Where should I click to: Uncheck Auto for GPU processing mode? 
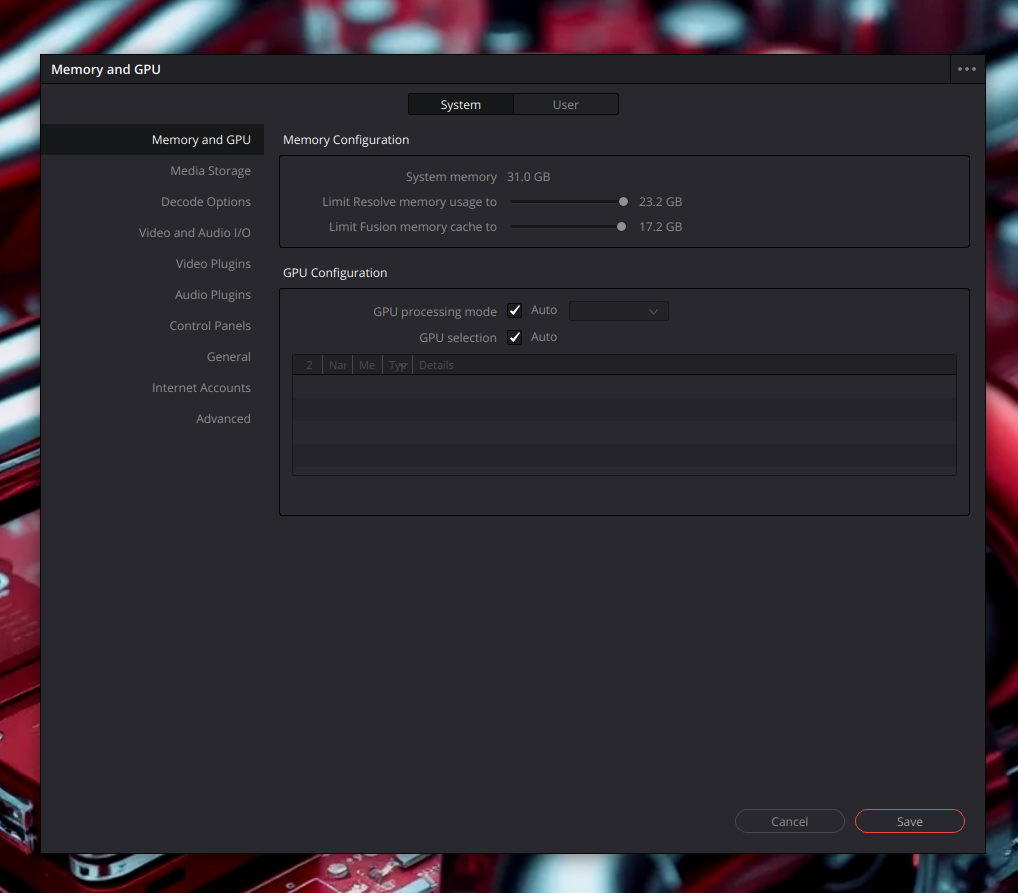click(x=514, y=310)
